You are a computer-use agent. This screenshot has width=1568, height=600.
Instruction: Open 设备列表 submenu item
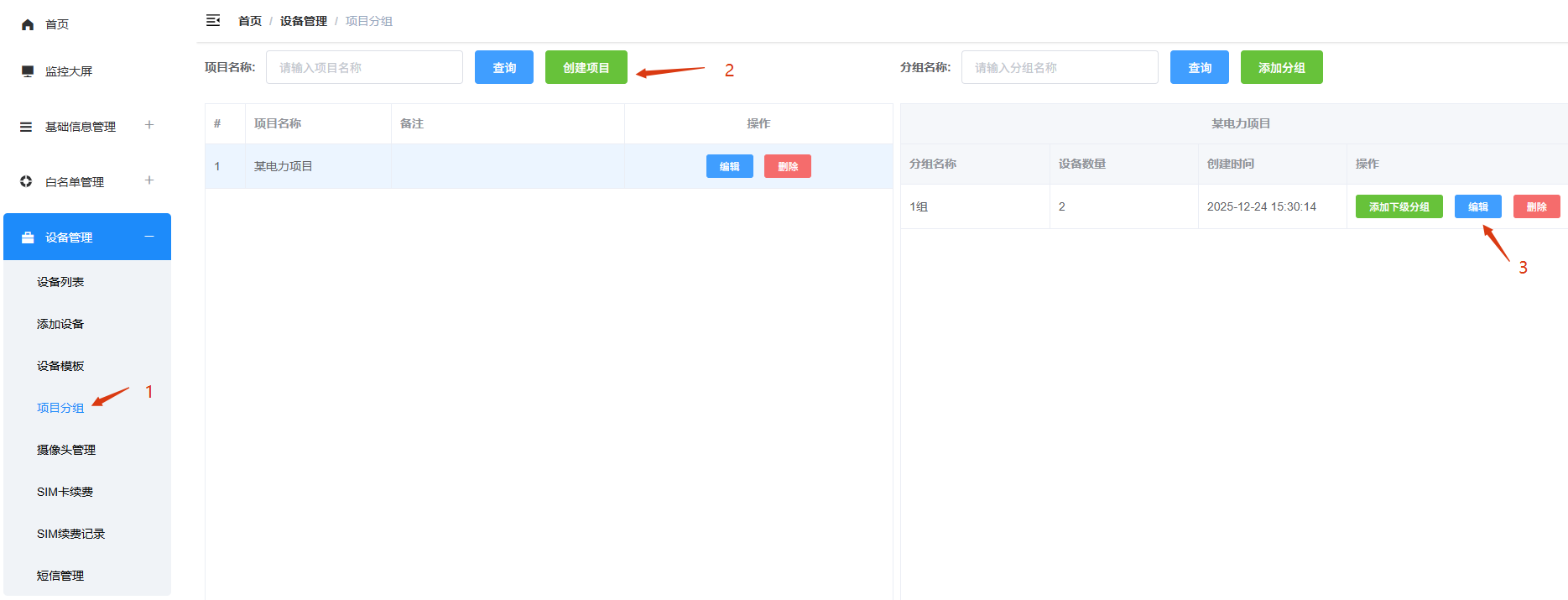tap(60, 282)
